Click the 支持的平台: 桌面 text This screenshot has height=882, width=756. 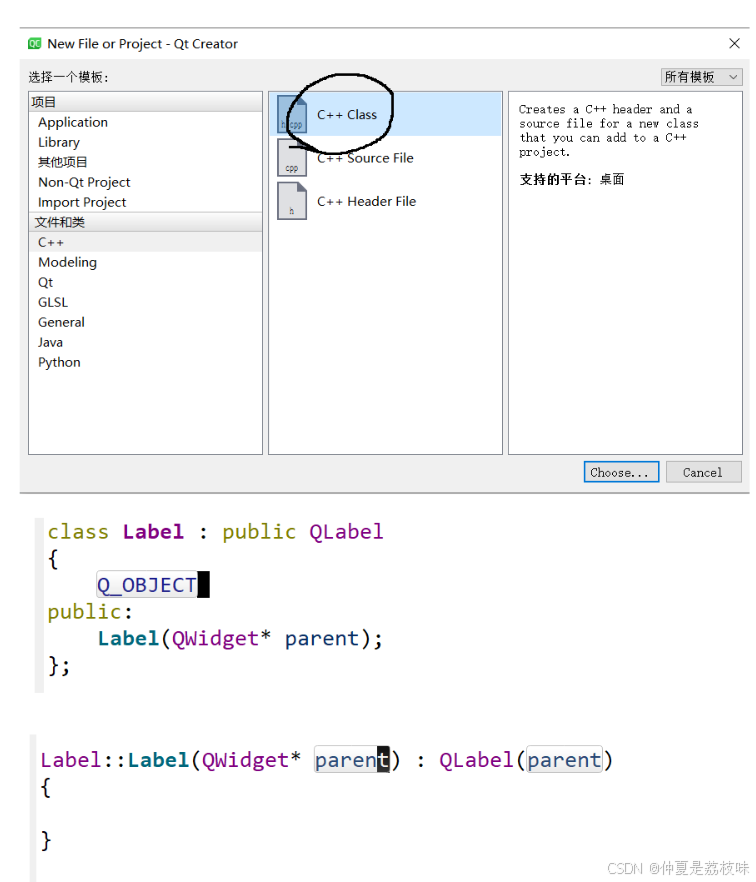click(572, 179)
